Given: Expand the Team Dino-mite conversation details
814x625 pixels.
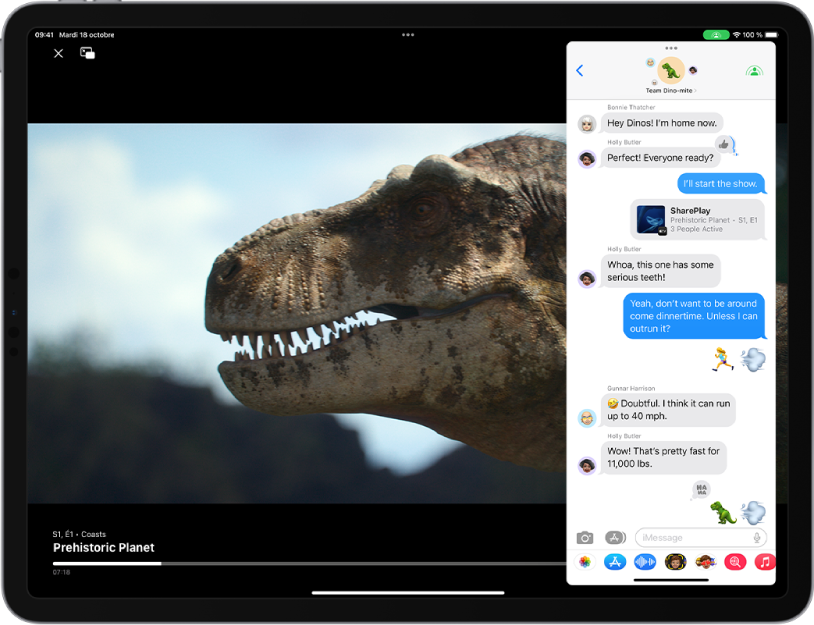Looking at the screenshot, I should (x=670, y=88).
